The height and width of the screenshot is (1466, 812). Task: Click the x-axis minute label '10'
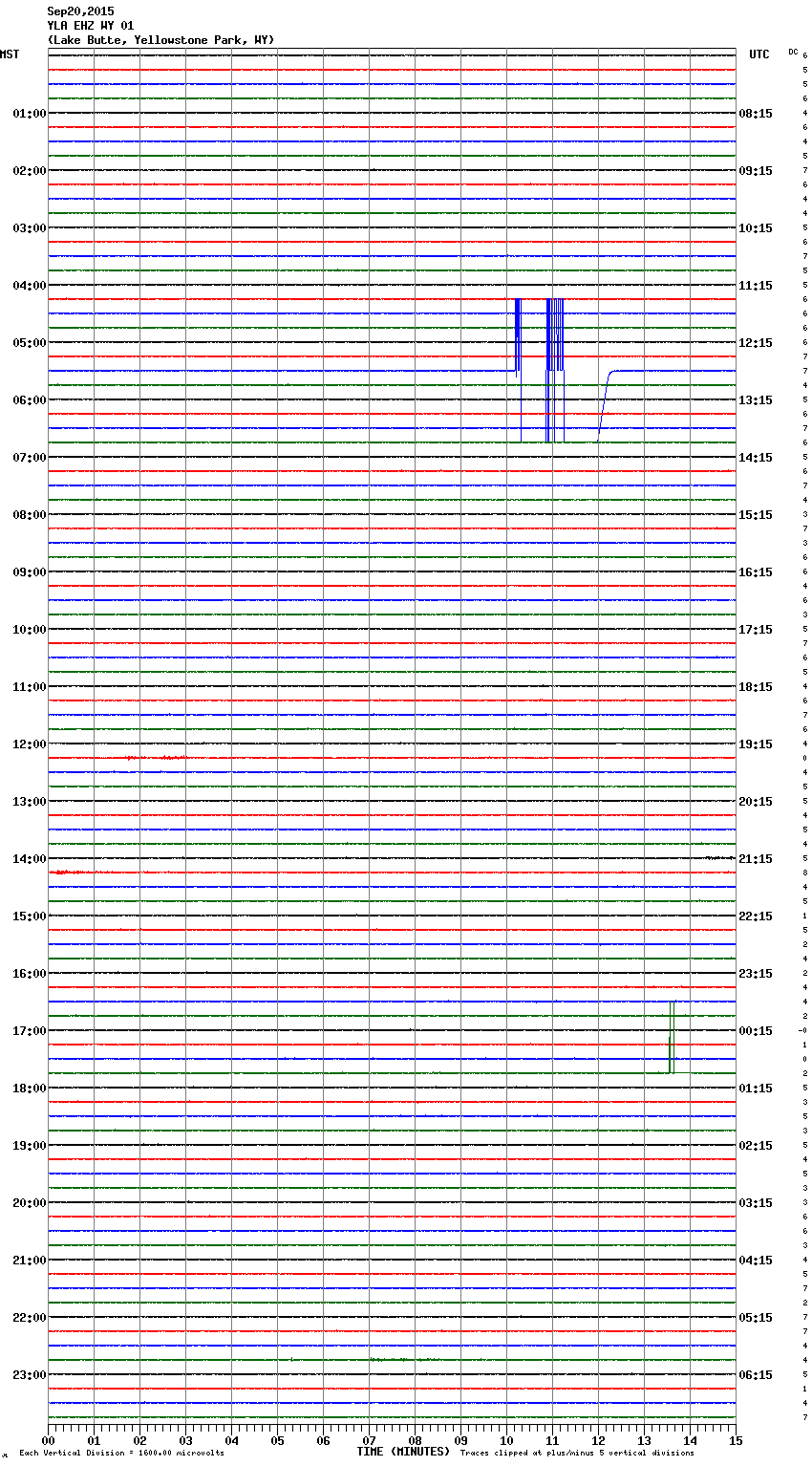click(506, 1440)
